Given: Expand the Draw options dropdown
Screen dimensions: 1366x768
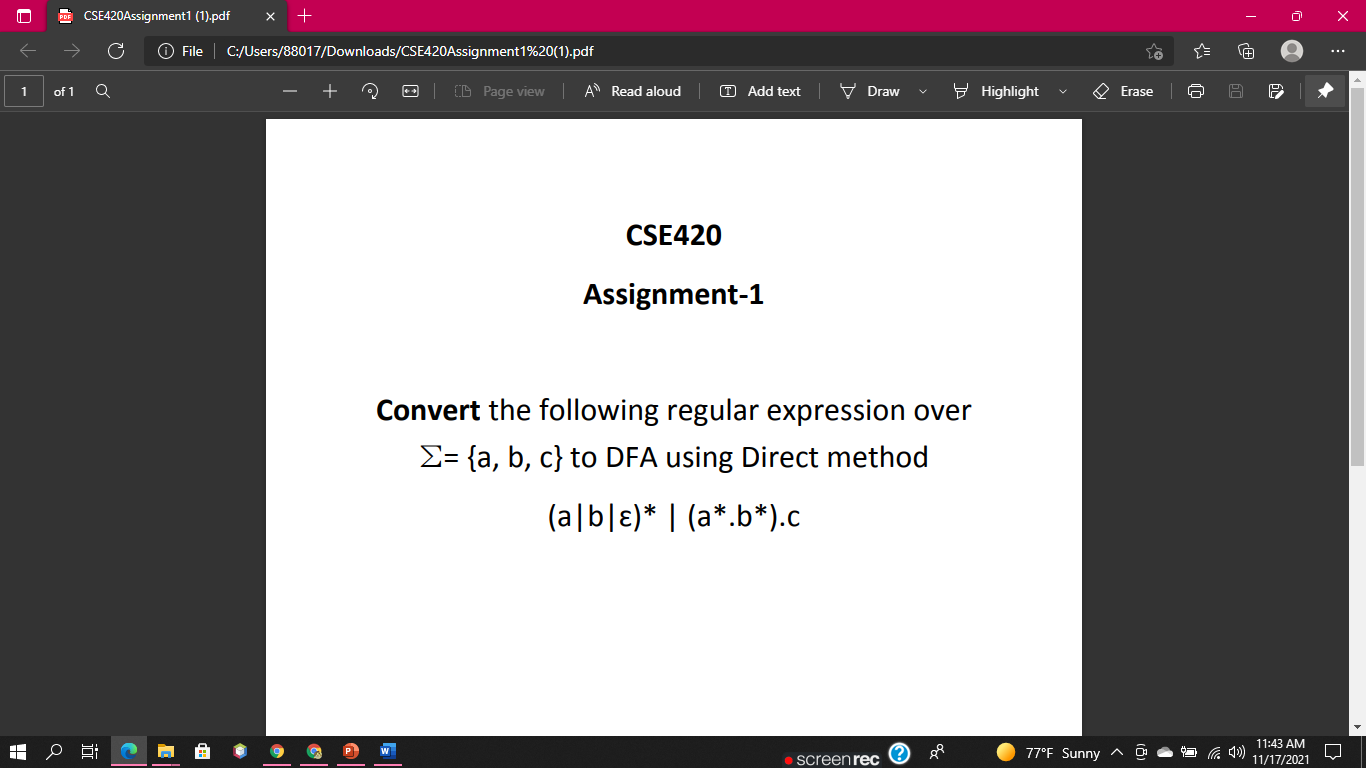Looking at the screenshot, I should pos(922,91).
